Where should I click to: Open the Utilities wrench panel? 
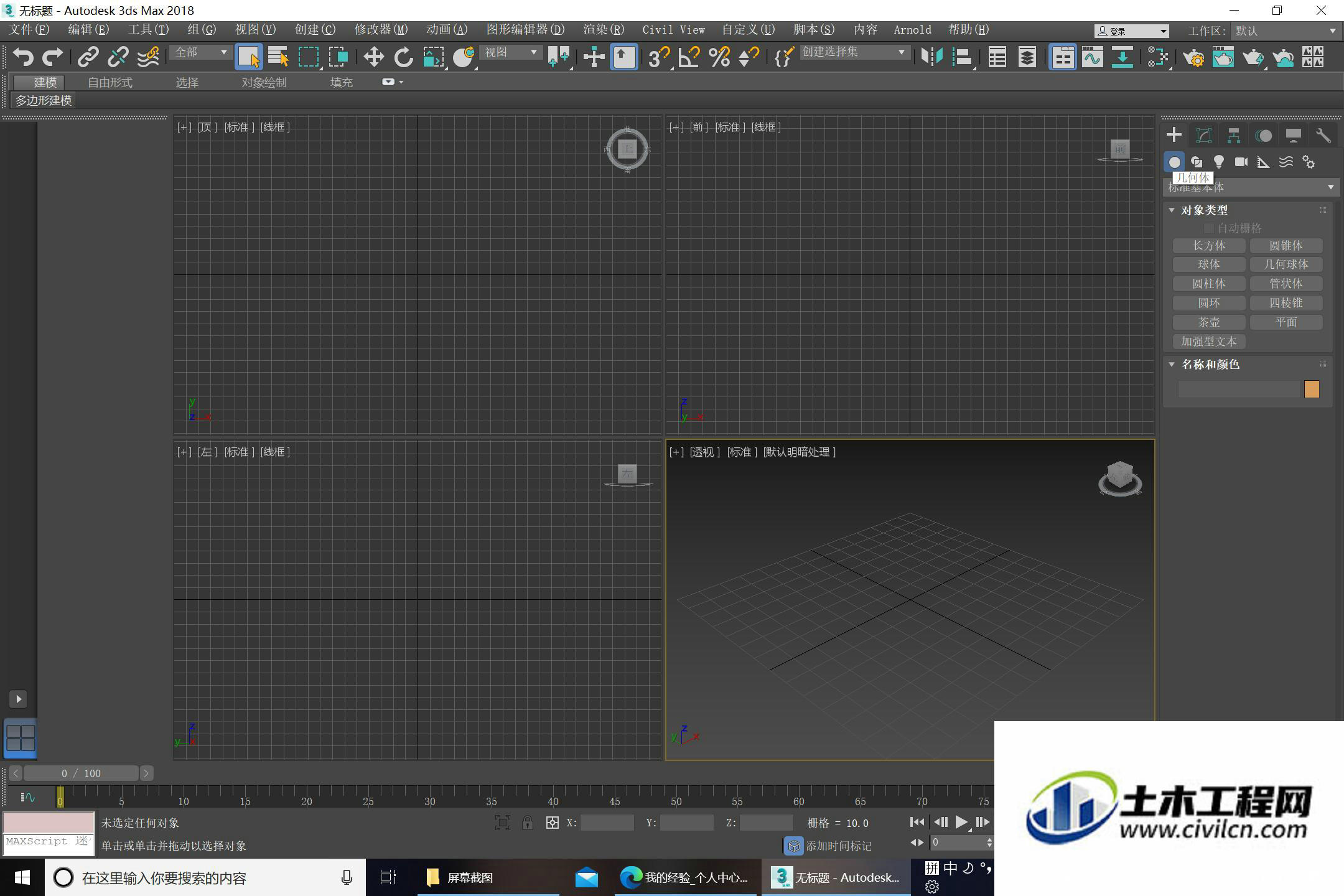tap(1323, 135)
